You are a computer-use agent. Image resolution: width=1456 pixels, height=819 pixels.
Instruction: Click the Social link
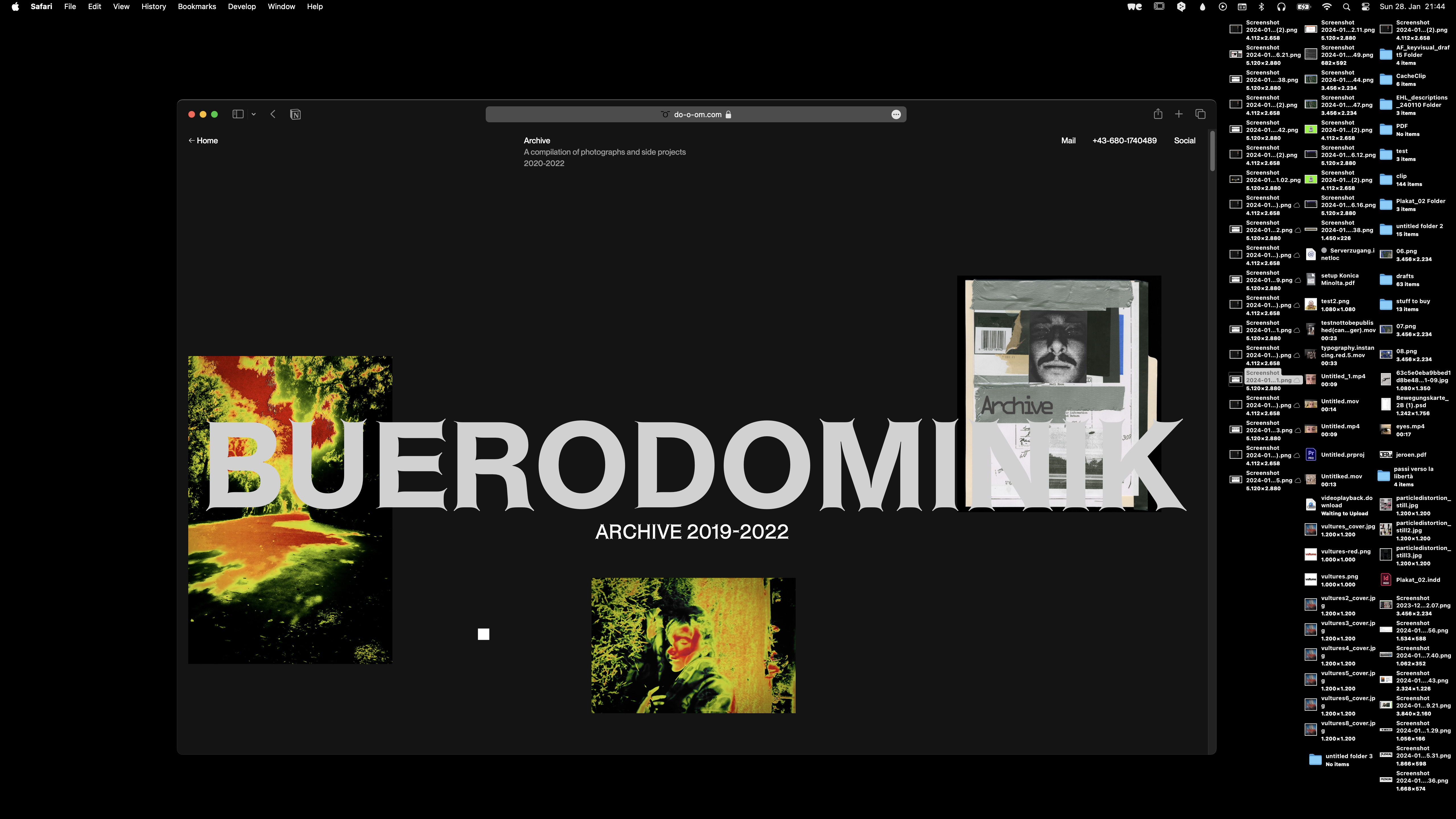point(1184,141)
